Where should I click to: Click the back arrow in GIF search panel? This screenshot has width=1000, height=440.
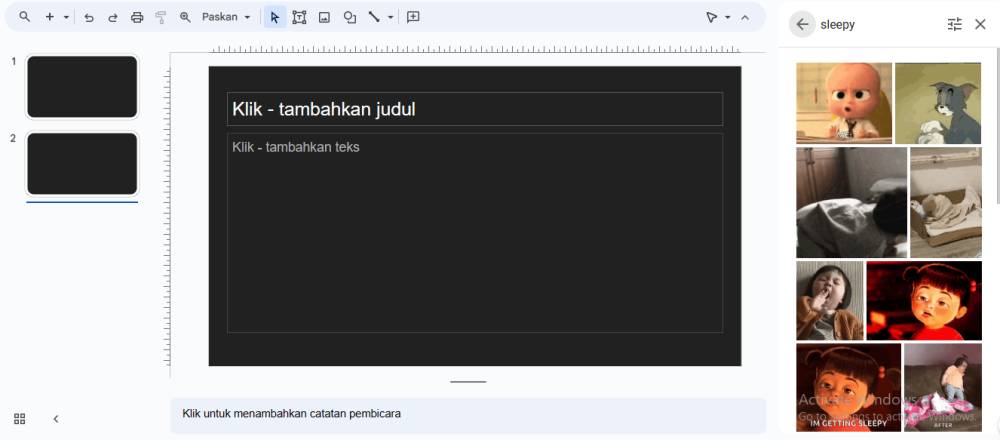coord(802,25)
